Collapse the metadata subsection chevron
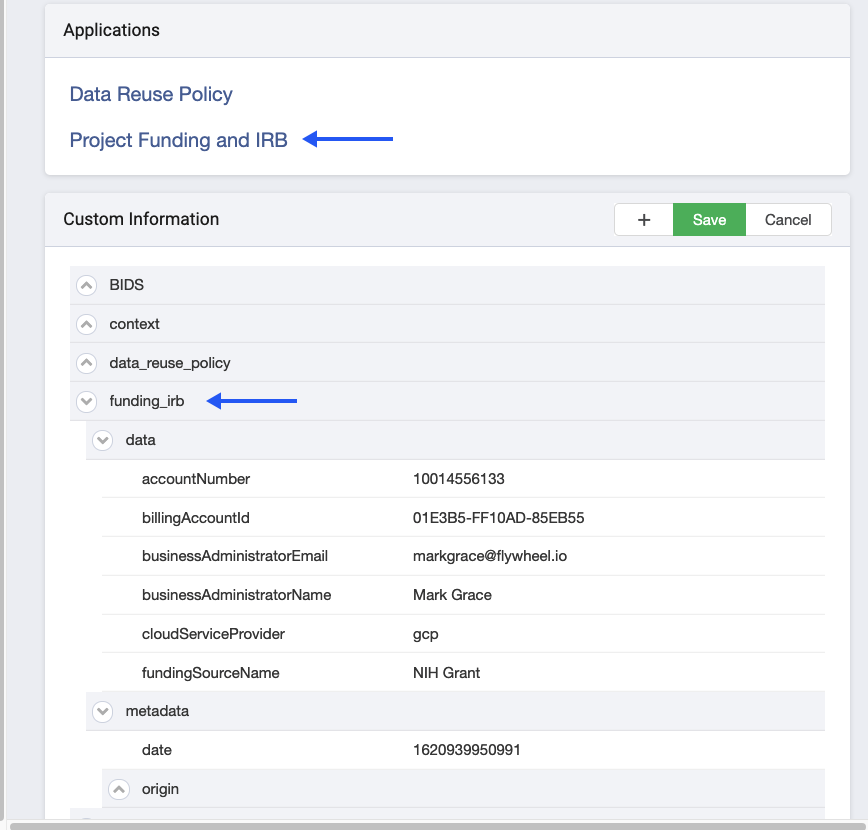The height and width of the screenshot is (830, 868). [102, 711]
